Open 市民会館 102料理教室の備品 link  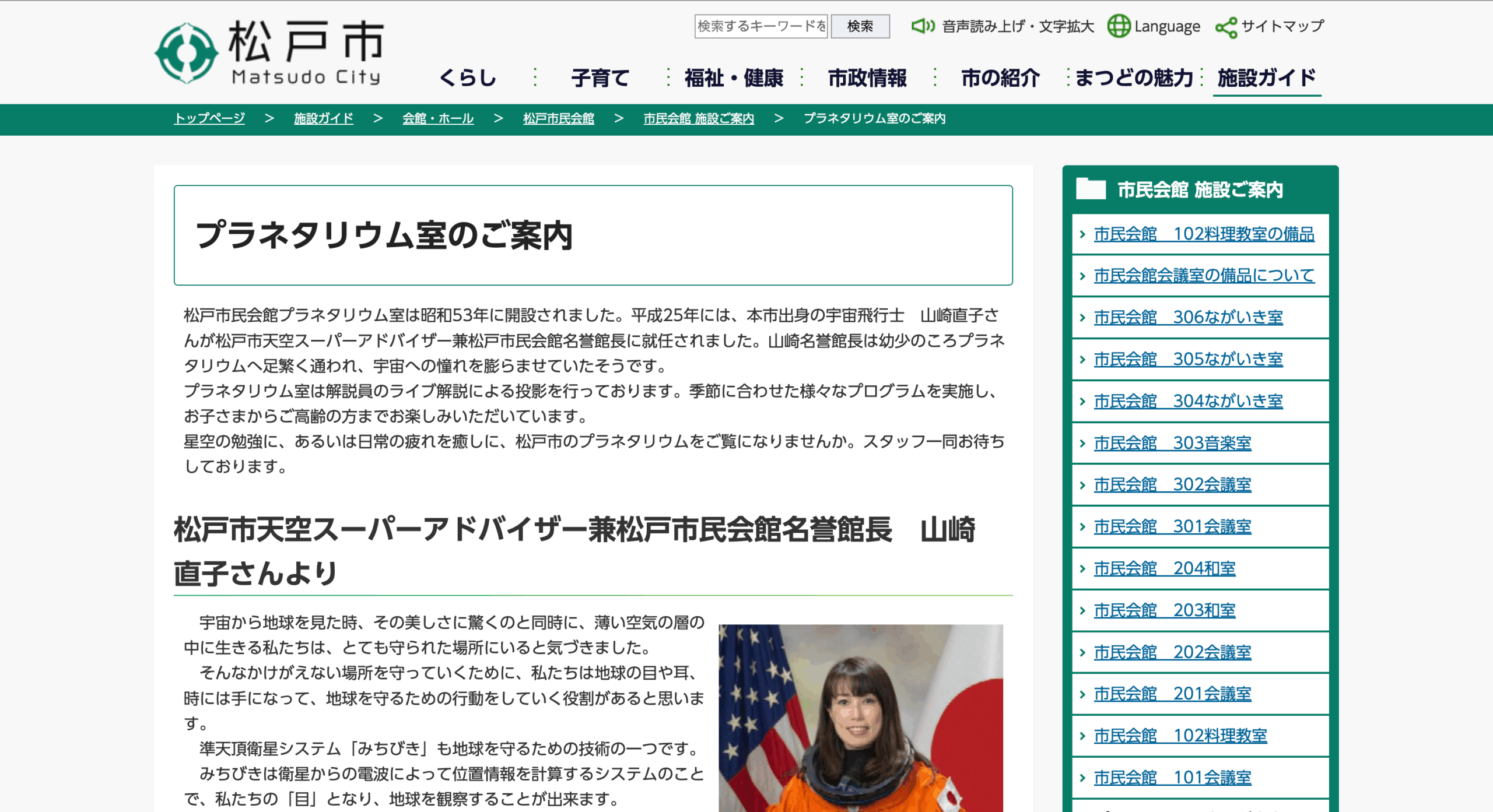(1204, 234)
